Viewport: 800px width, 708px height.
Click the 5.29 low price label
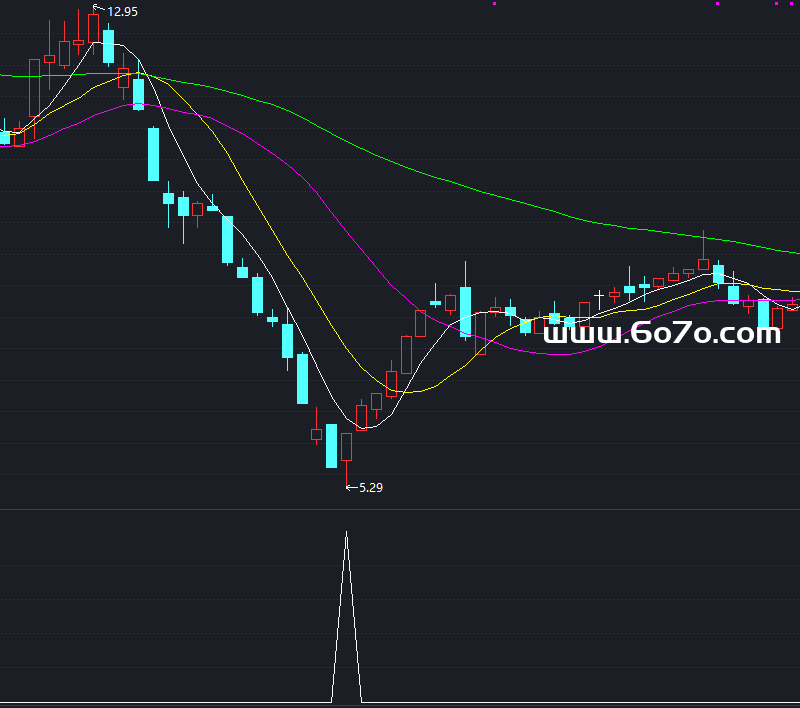[371, 488]
